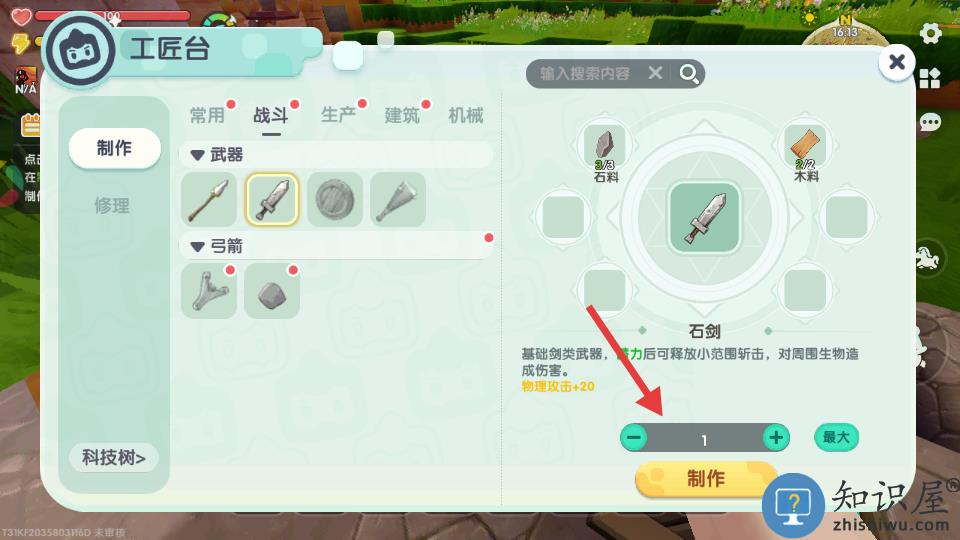Image resolution: width=960 pixels, height=540 pixels.
Task: Click the yellow 制作 craft button
Action: click(705, 479)
